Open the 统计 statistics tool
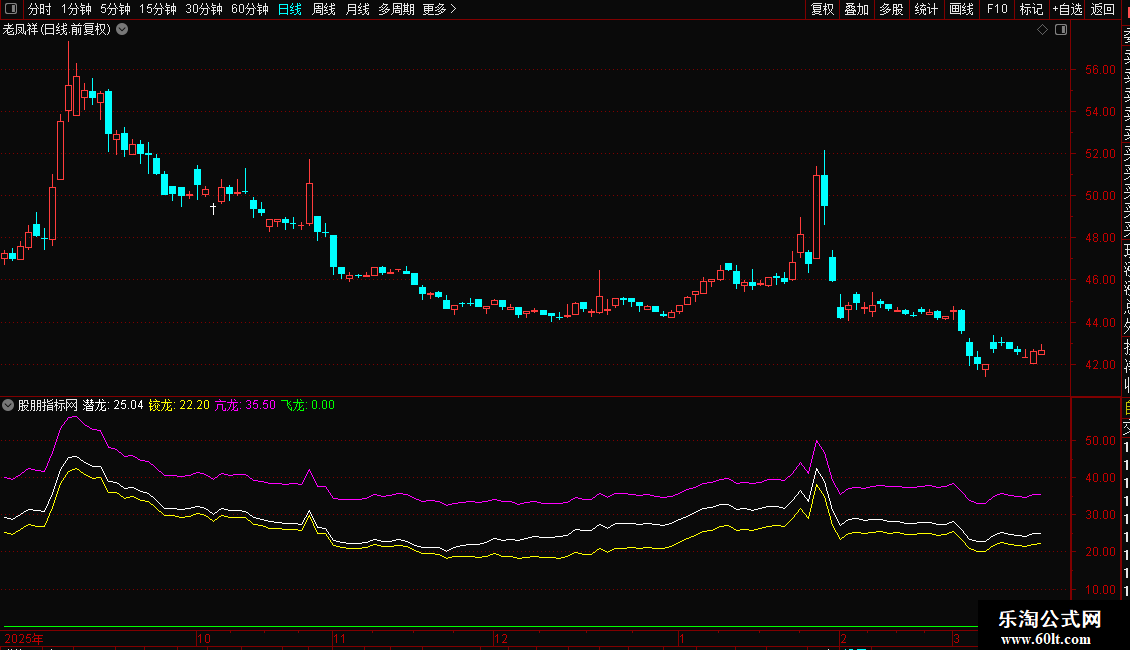Viewport: 1130px width, 650px height. pyautogui.click(x=926, y=9)
